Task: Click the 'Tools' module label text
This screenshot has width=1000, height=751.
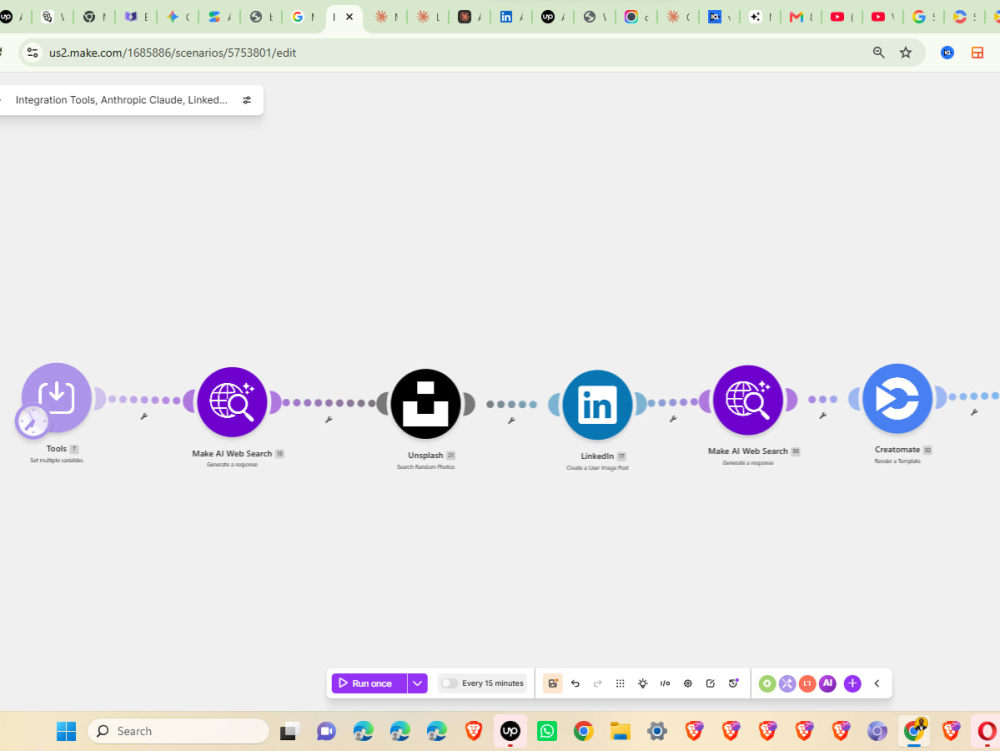Action: [x=56, y=449]
